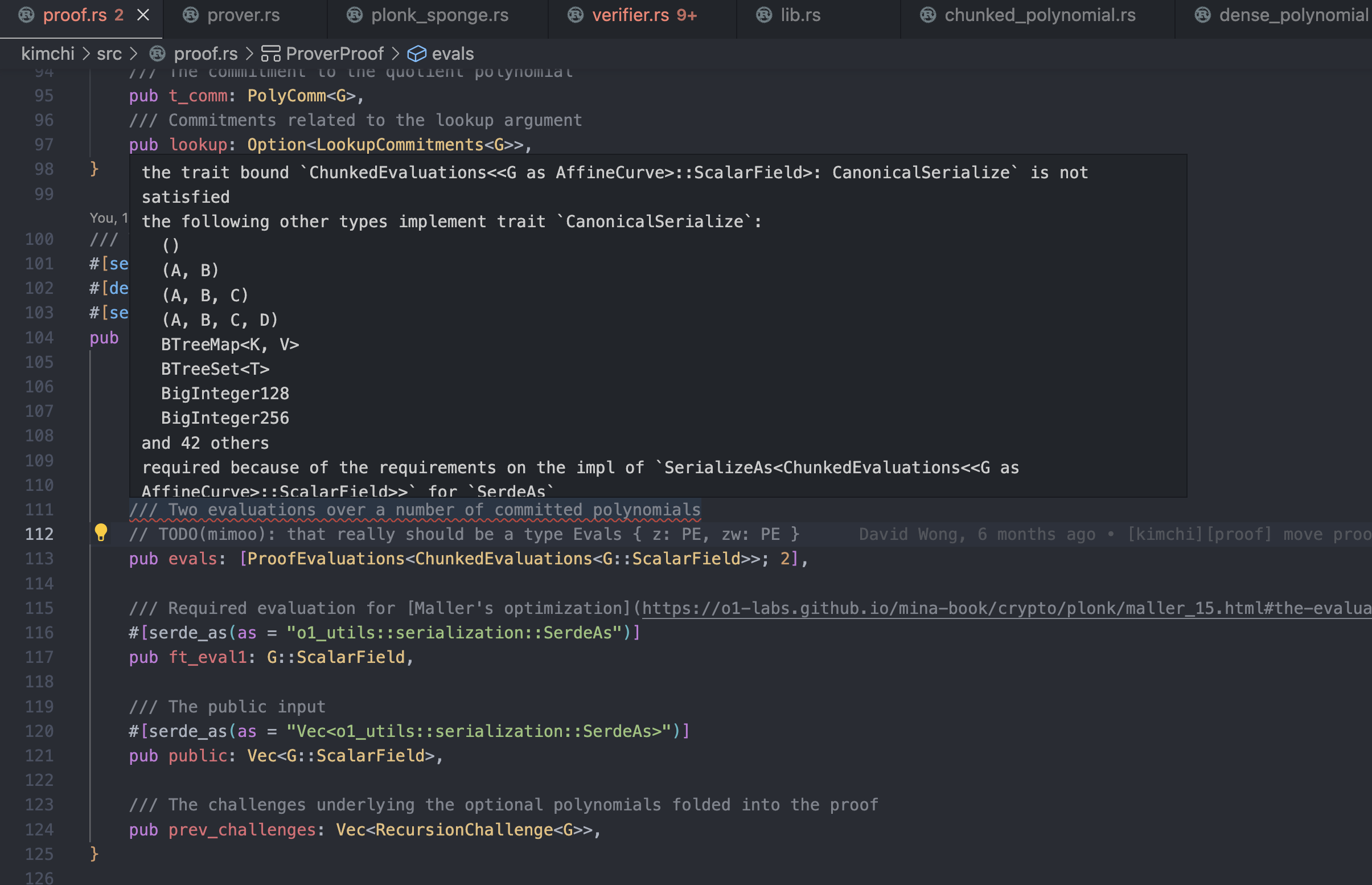Click Rust icon on lib.rs tab
1372x885 pixels.
[x=764, y=15]
